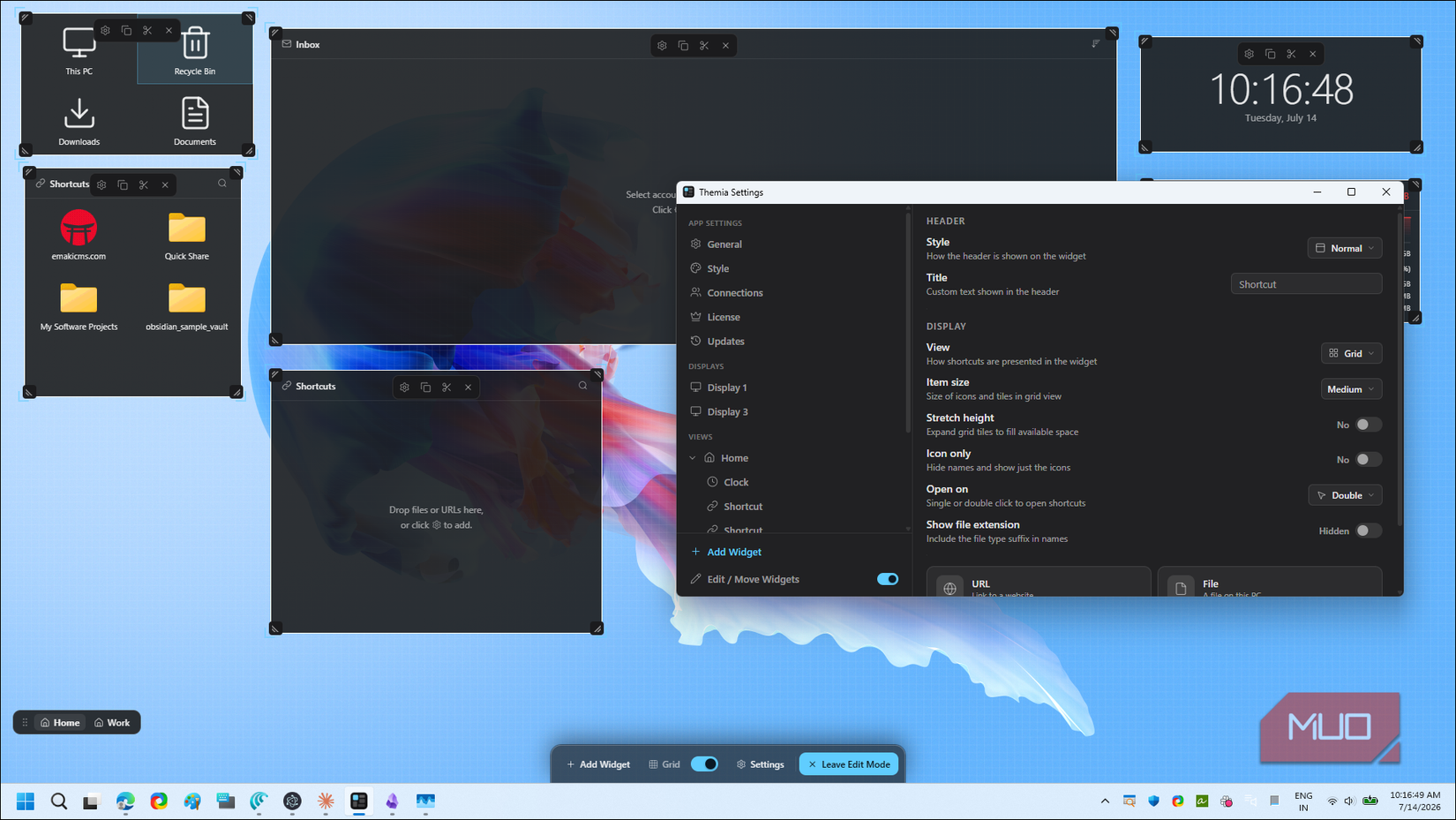Turn off Edit / Move Widgets switch

(x=888, y=579)
